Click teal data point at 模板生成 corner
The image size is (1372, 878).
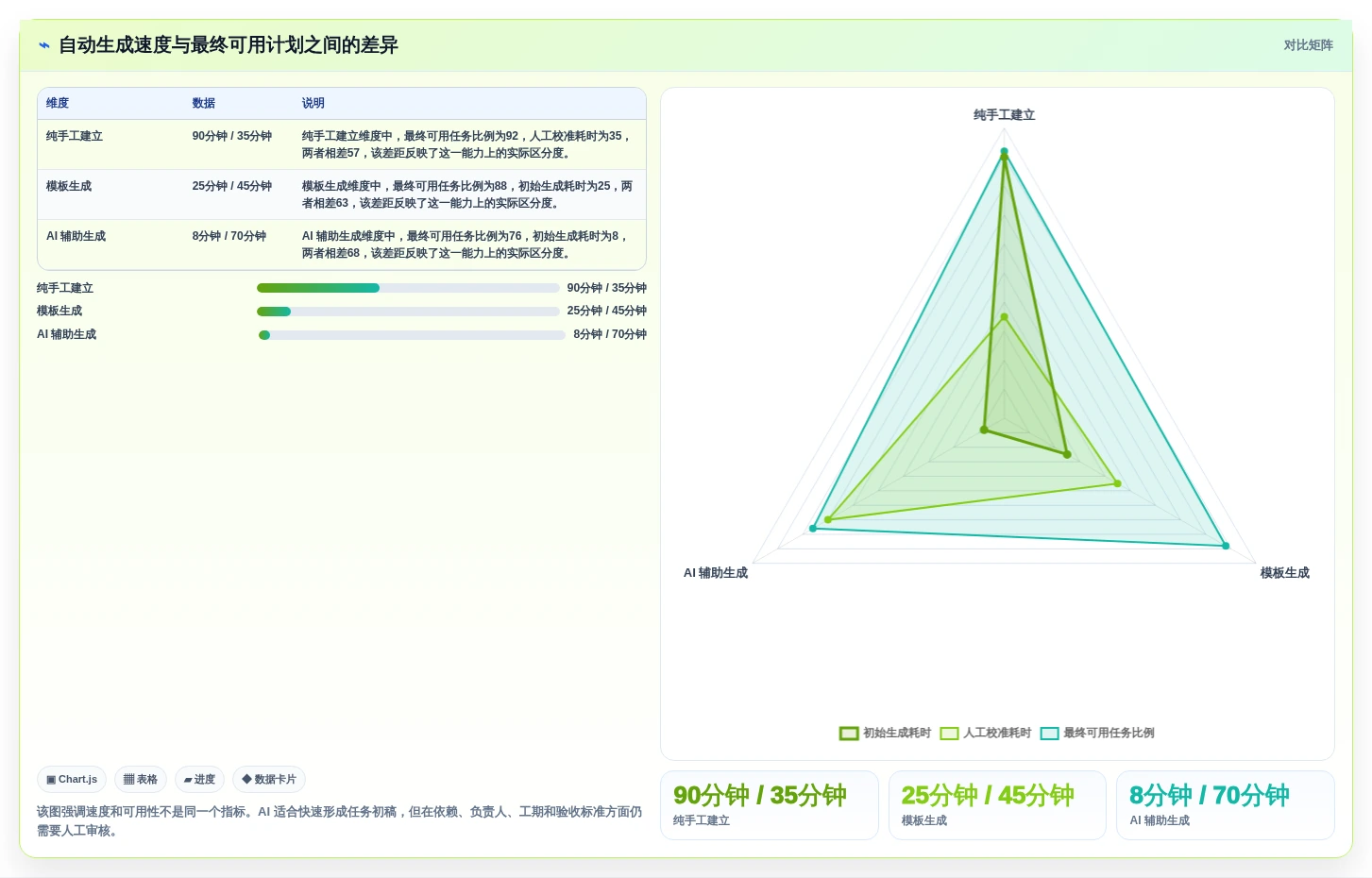1226,546
